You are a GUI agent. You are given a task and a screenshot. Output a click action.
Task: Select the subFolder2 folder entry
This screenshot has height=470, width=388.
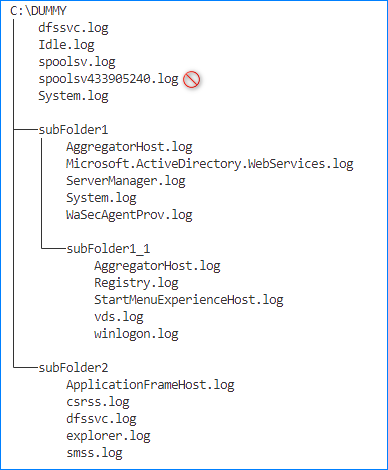(73, 368)
